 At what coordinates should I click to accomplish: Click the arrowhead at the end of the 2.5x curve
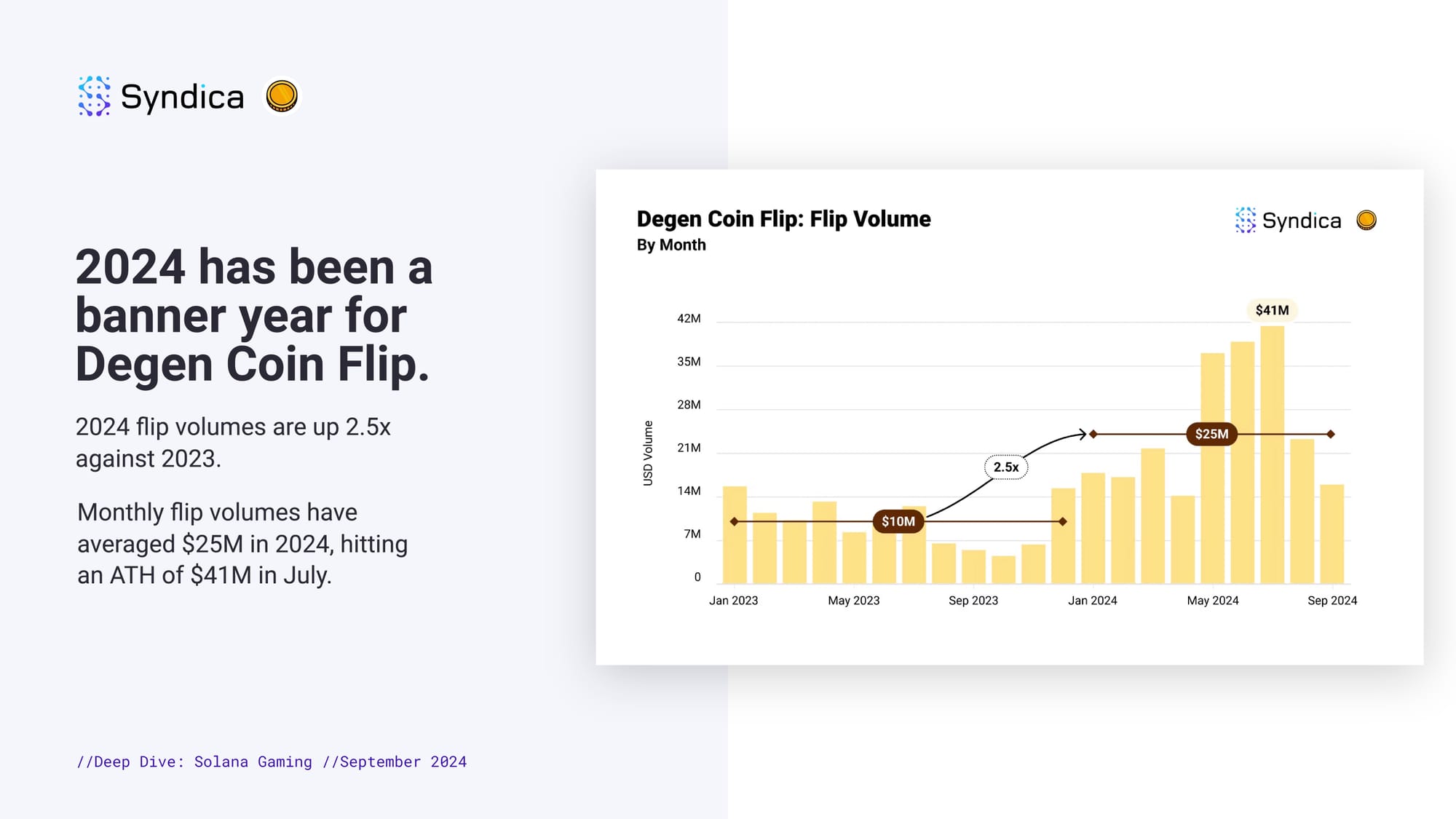tap(1083, 434)
